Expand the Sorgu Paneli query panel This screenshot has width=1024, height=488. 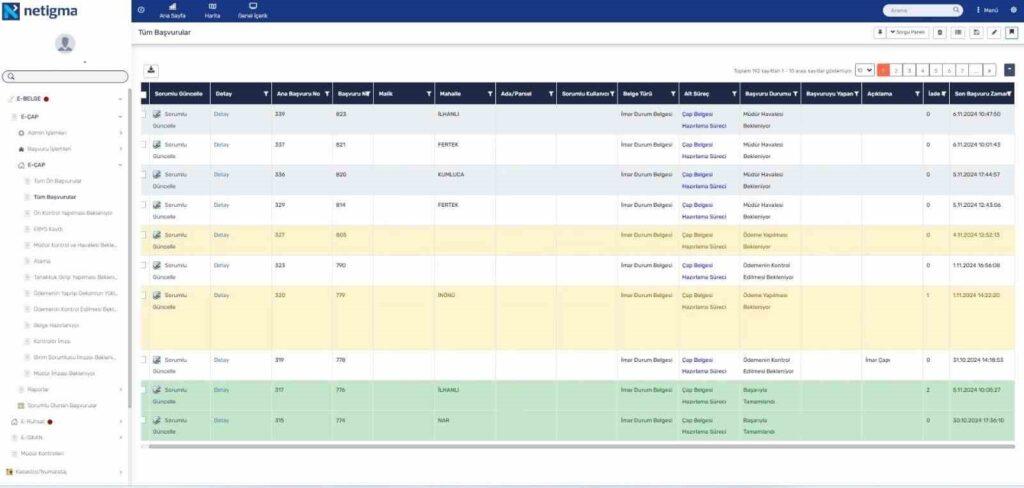point(907,33)
